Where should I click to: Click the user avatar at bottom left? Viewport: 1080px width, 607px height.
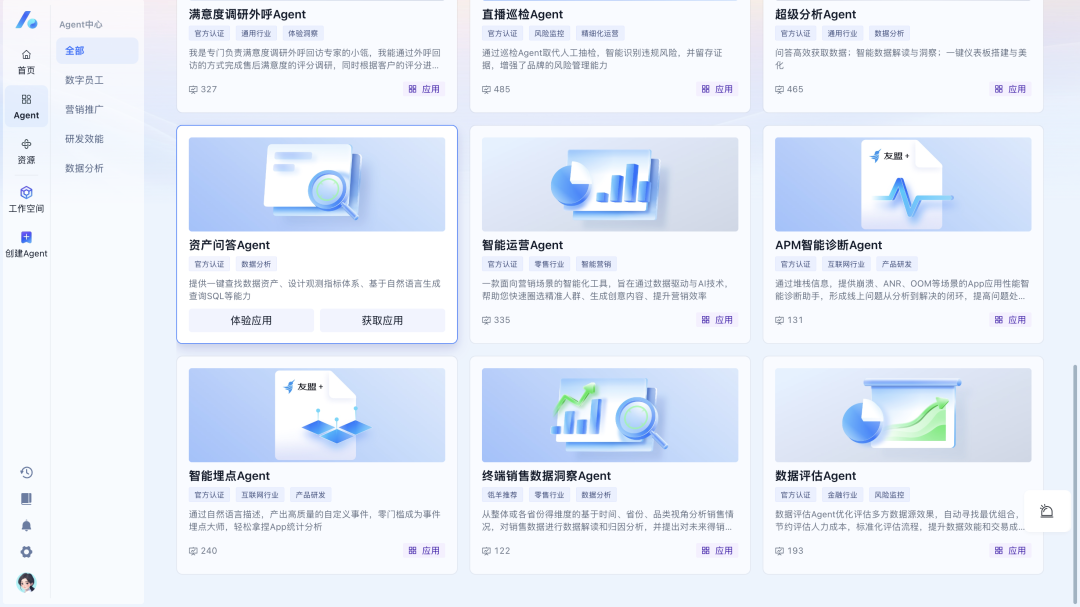click(27, 583)
